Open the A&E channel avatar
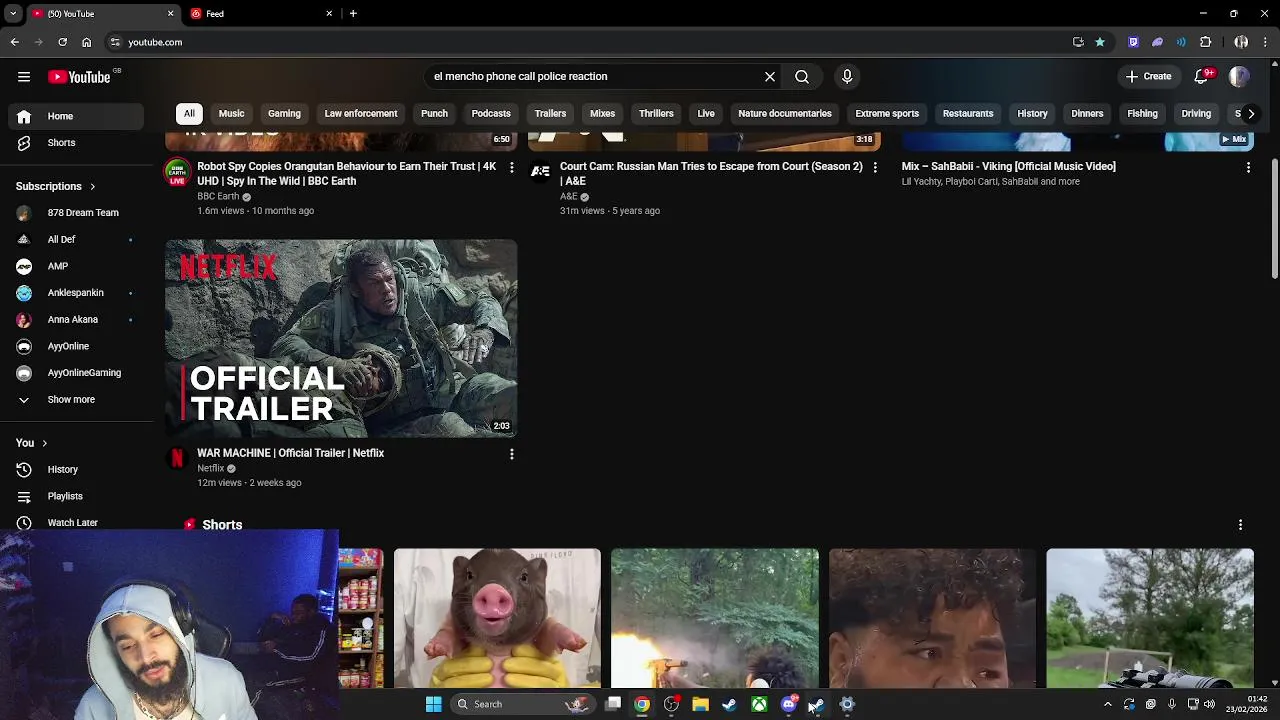This screenshot has width=1280, height=720. pos(540,171)
